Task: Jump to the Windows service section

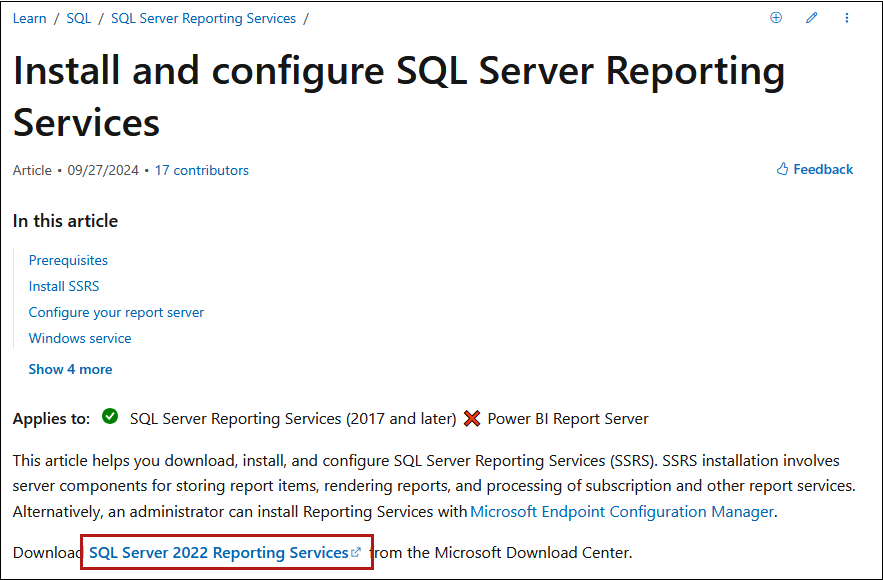Action: click(80, 338)
